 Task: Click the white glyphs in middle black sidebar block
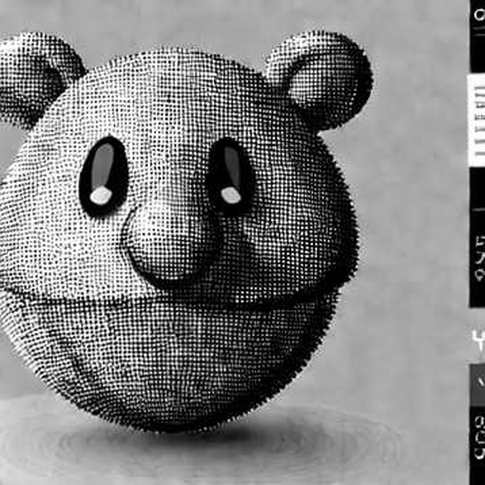pos(480,257)
